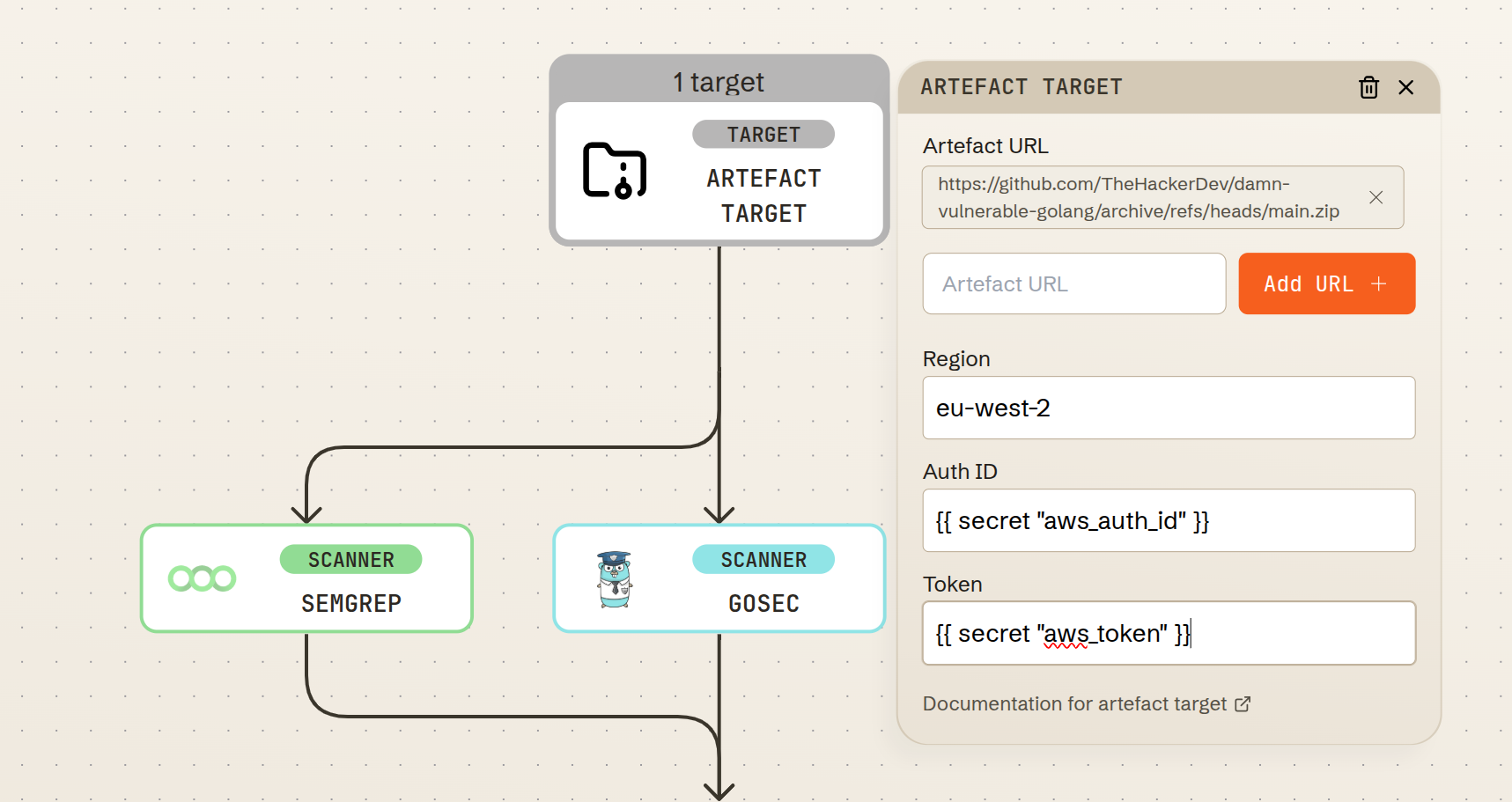Close the Artefact Target panel
Image resolution: width=1512 pixels, height=802 pixels.
(1406, 87)
